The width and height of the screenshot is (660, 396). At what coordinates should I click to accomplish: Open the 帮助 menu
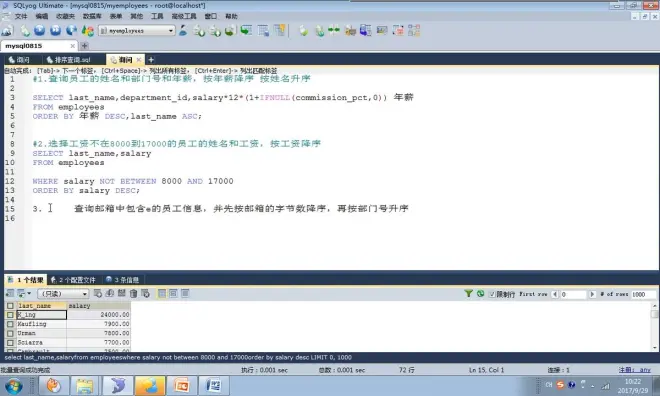[x=231, y=16]
